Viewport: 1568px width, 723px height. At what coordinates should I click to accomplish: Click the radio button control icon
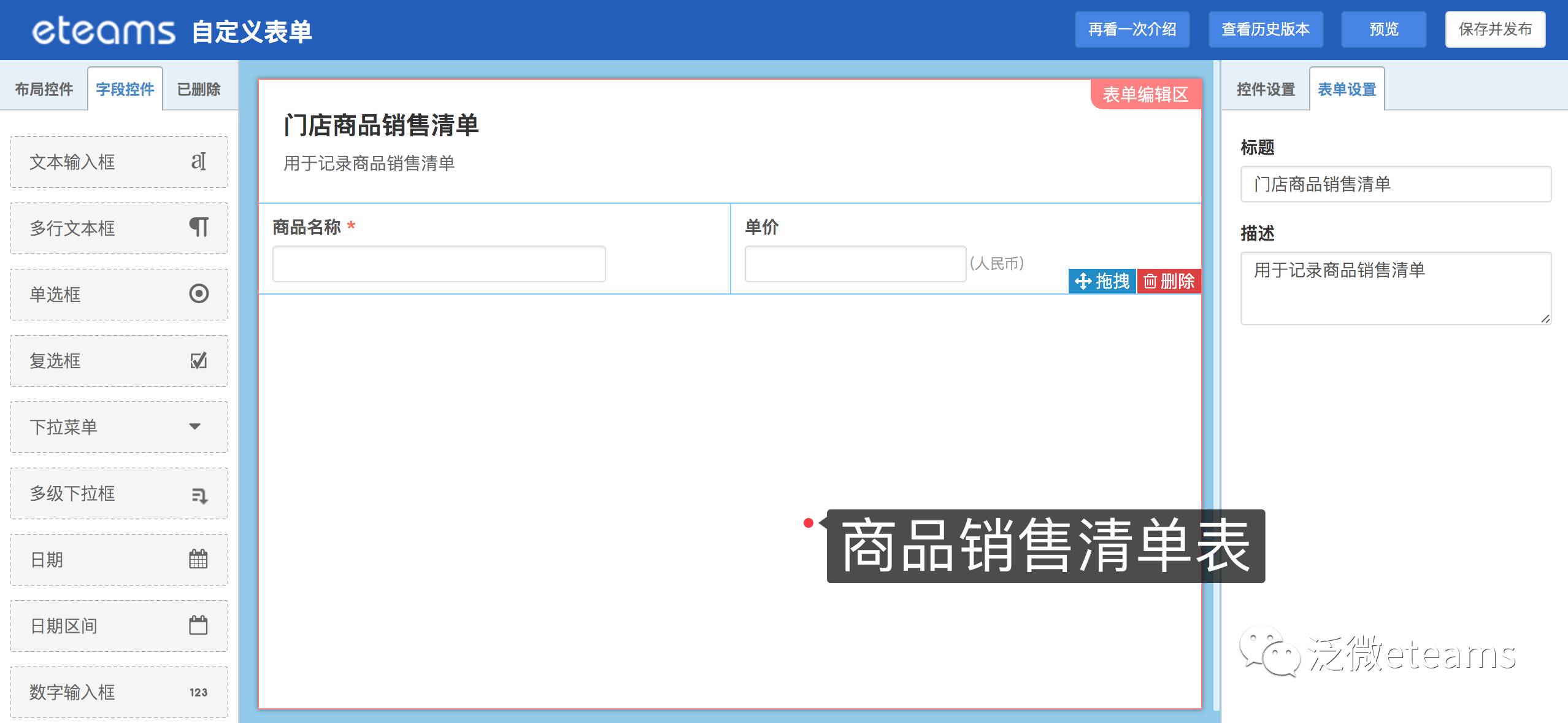coord(199,294)
